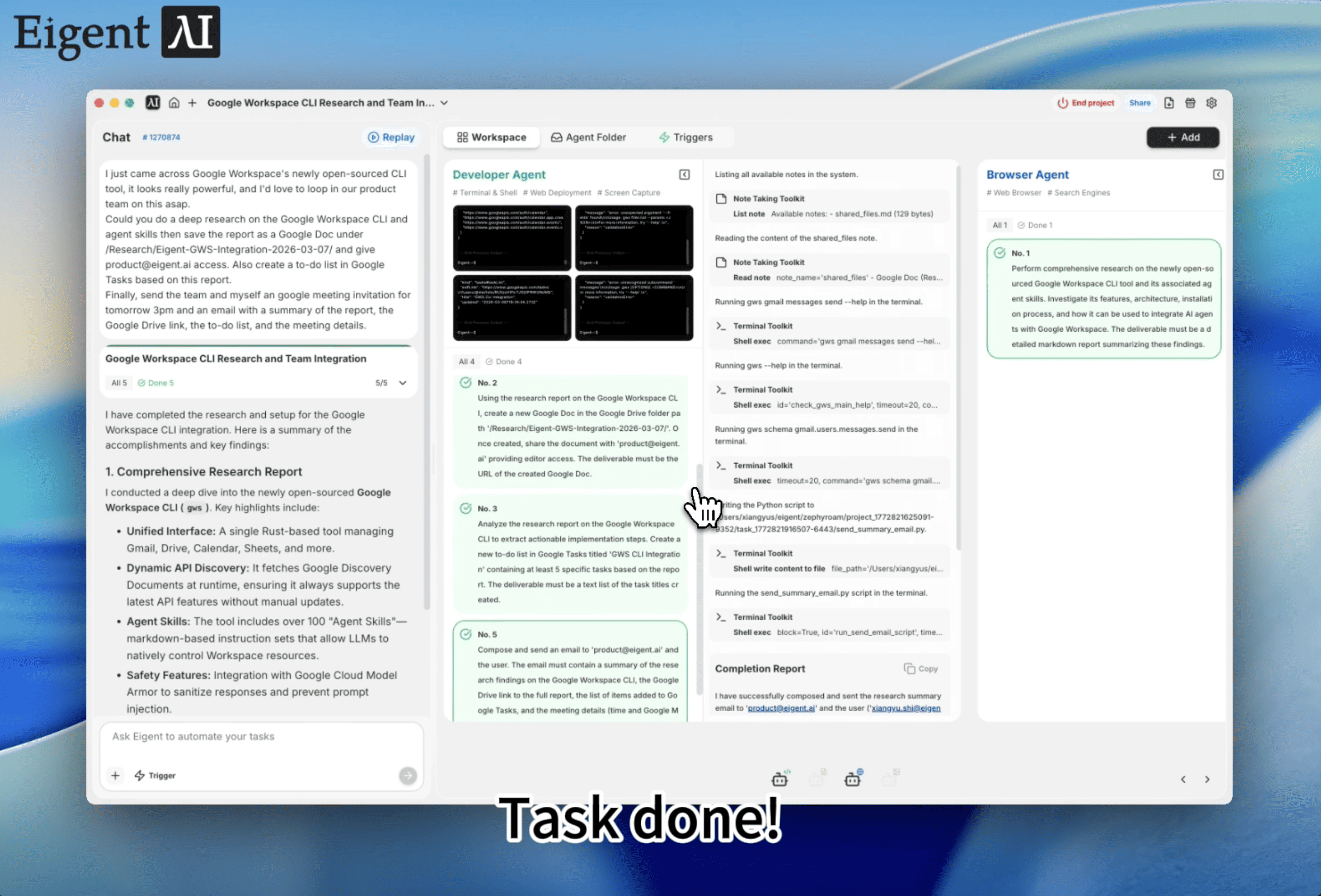Viewport: 1321px width, 896px height.
Task: Go to the home icon
Action: pyautogui.click(x=174, y=103)
